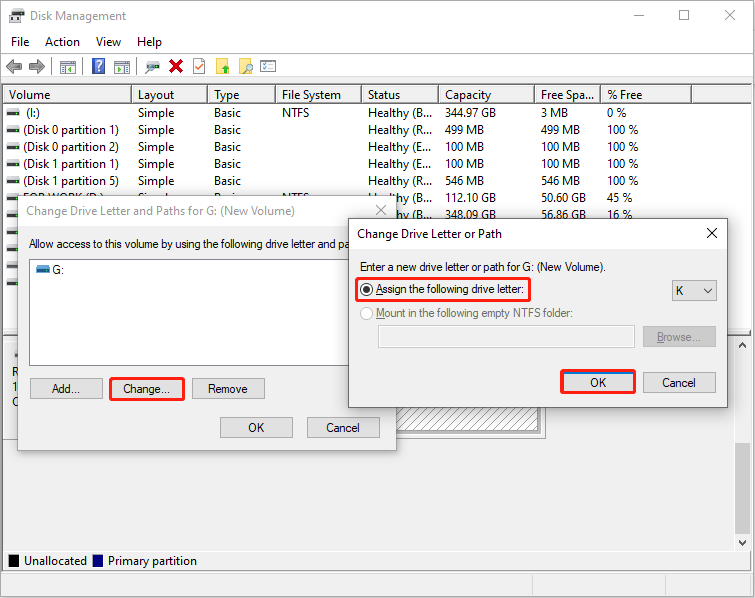Viewport: 755px width, 598px height.
Task: Click the Add... button
Action: coord(66,389)
